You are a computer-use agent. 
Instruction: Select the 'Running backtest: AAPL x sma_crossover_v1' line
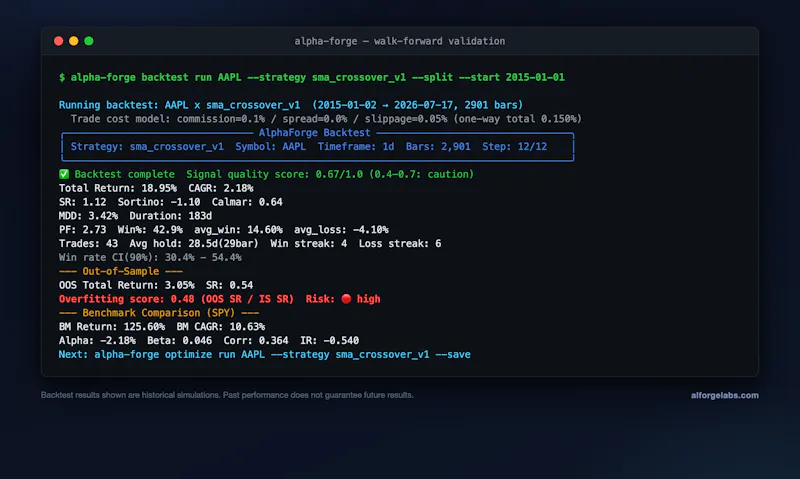click(x=291, y=105)
